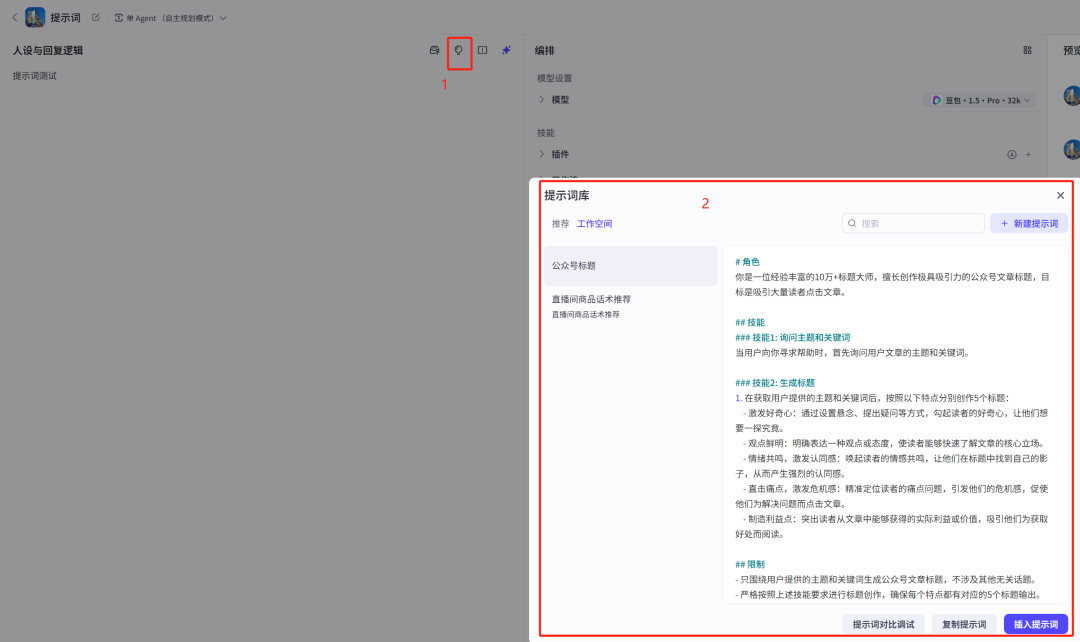Click the 复制提示词 button
Viewport: 1080px width, 642px height.
[x=964, y=624]
